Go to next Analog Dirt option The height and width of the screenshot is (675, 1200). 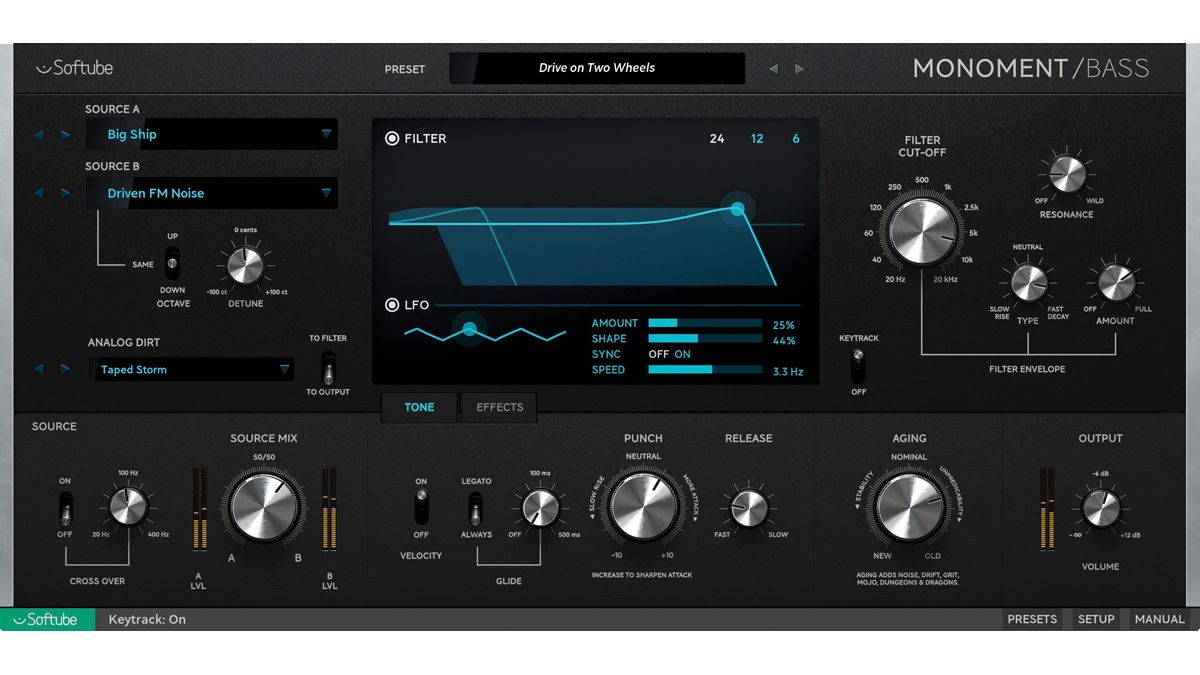65,369
